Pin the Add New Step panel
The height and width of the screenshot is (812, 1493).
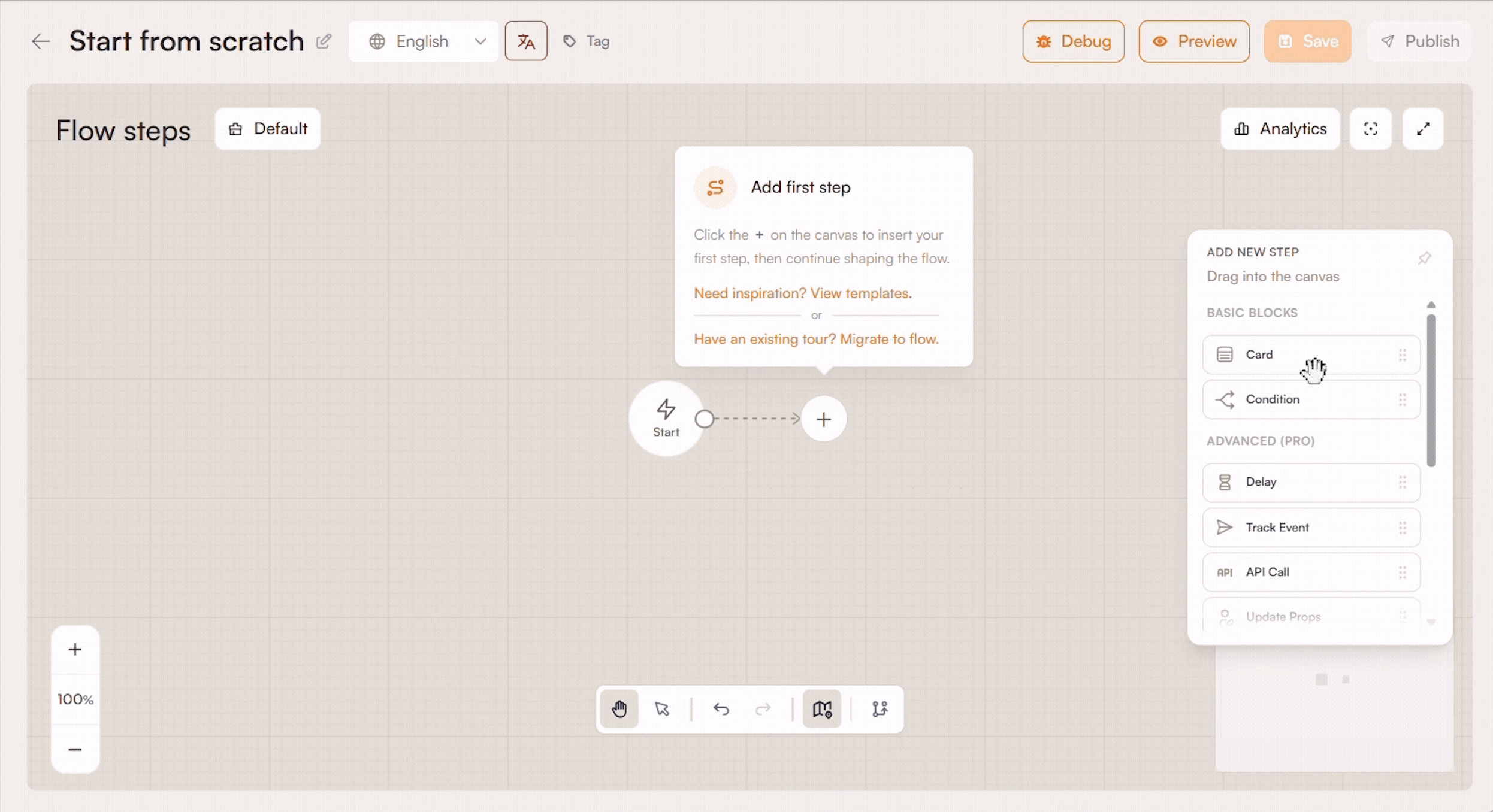[x=1424, y=258]
